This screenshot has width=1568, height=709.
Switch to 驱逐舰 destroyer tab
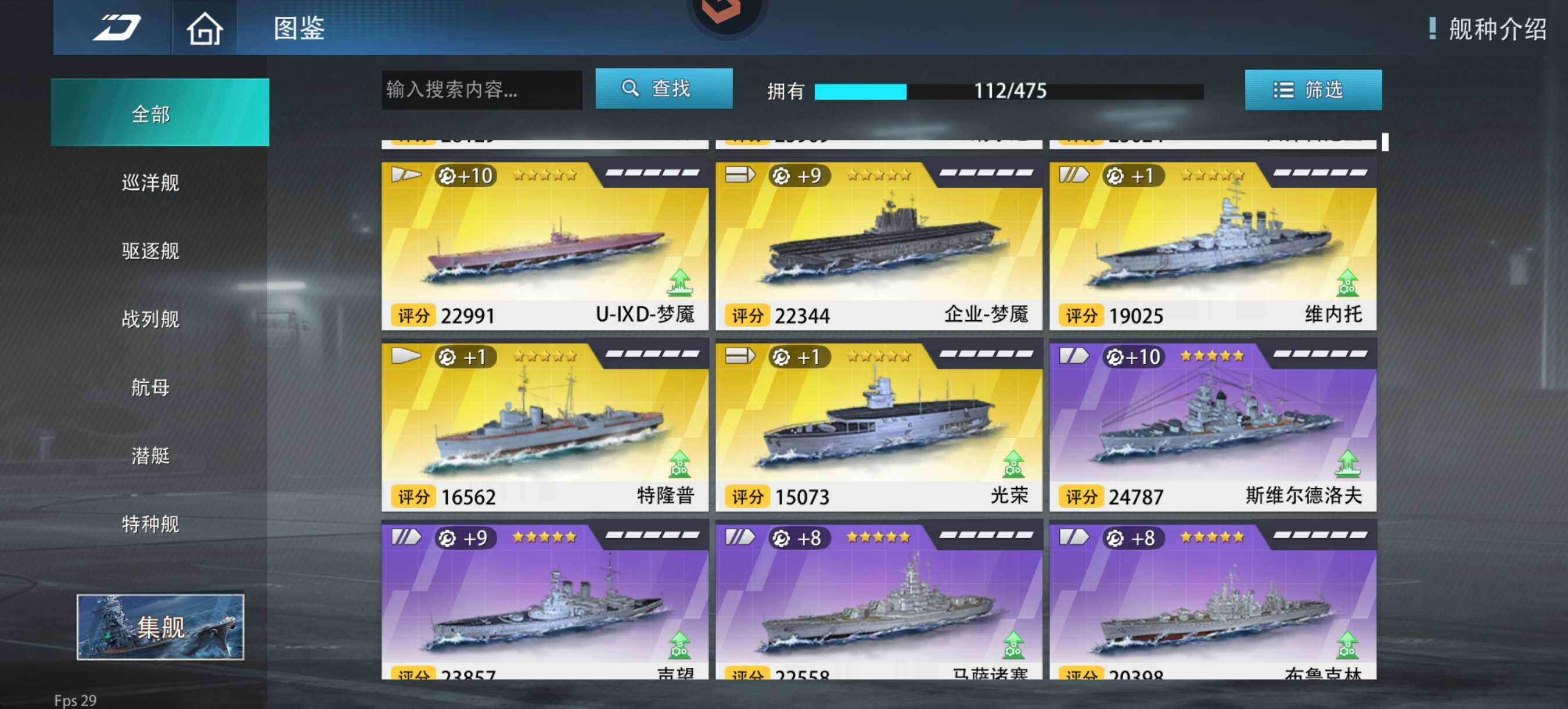click(x=150, y=250)
